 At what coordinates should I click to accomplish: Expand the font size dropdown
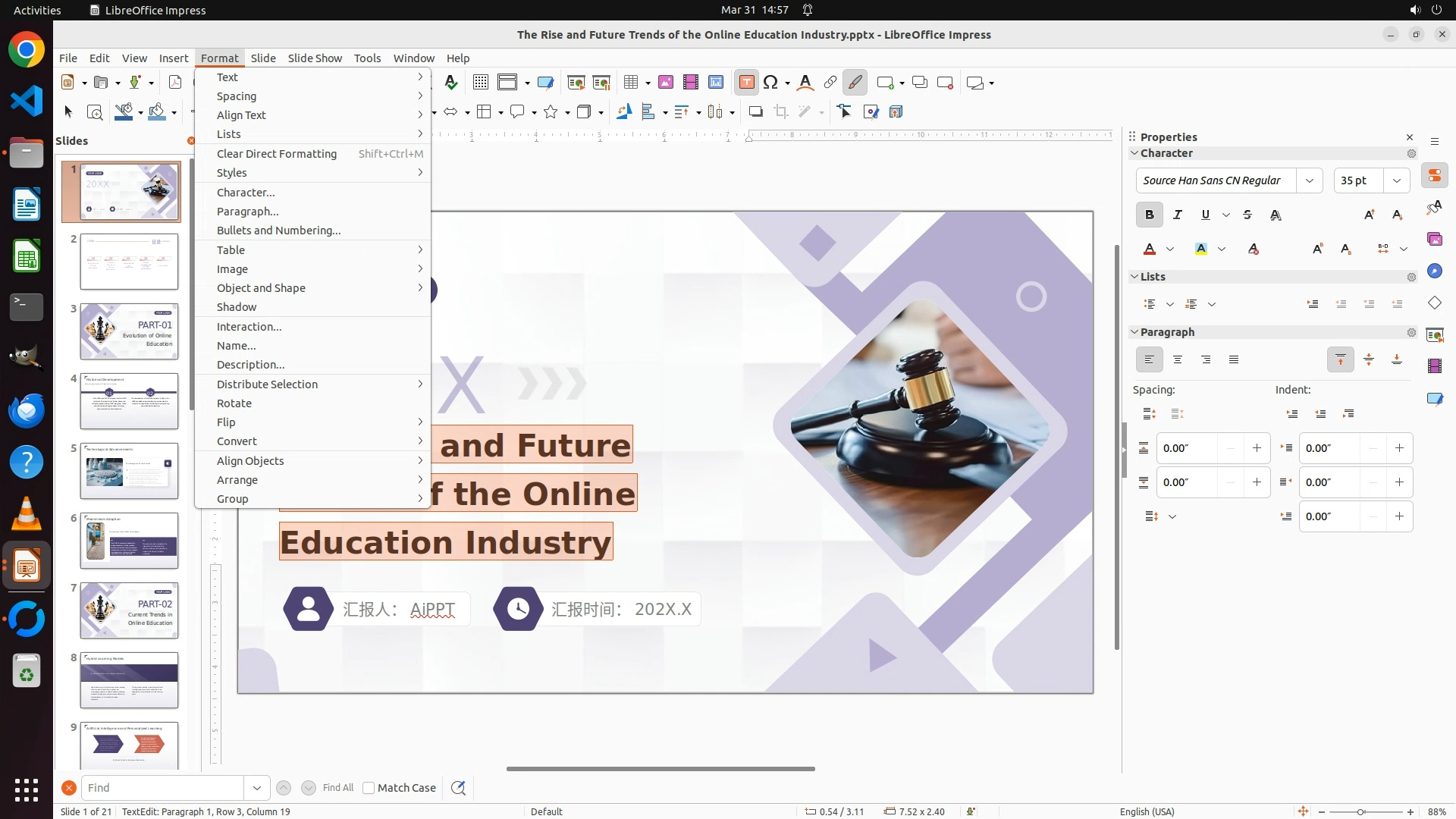click(x=1397, y=180)
